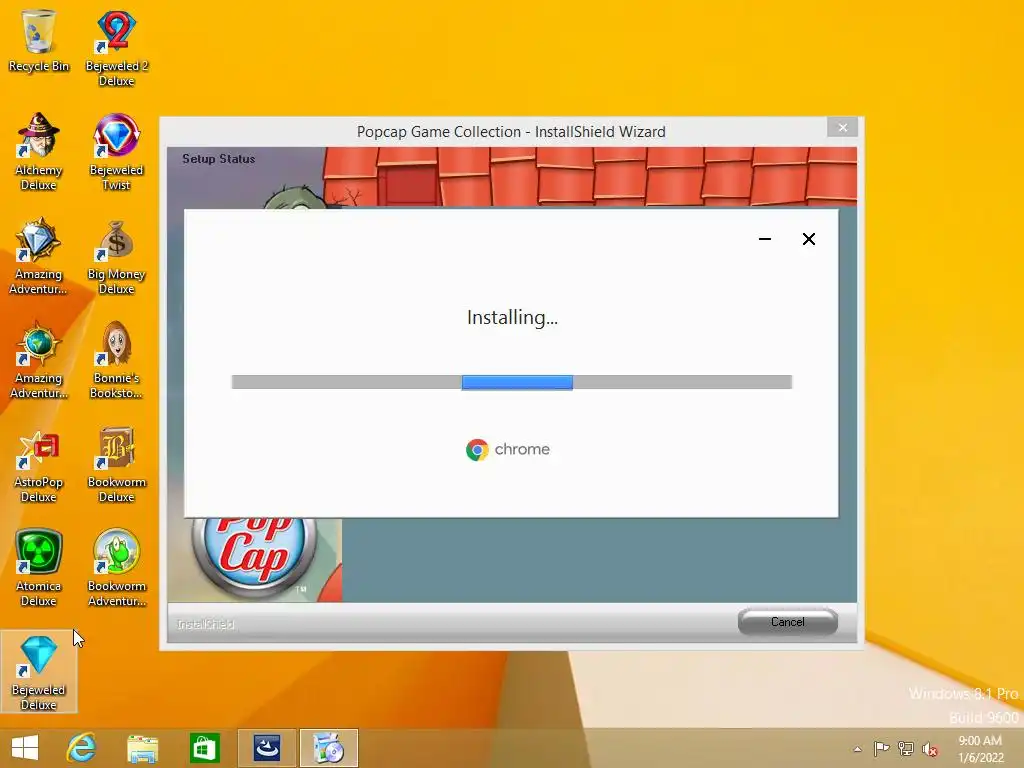The height and width of the screenshot is (768, 1024).
Task: Cancel the Popcap InstallShield setup
Action: [x=788, y=622]
